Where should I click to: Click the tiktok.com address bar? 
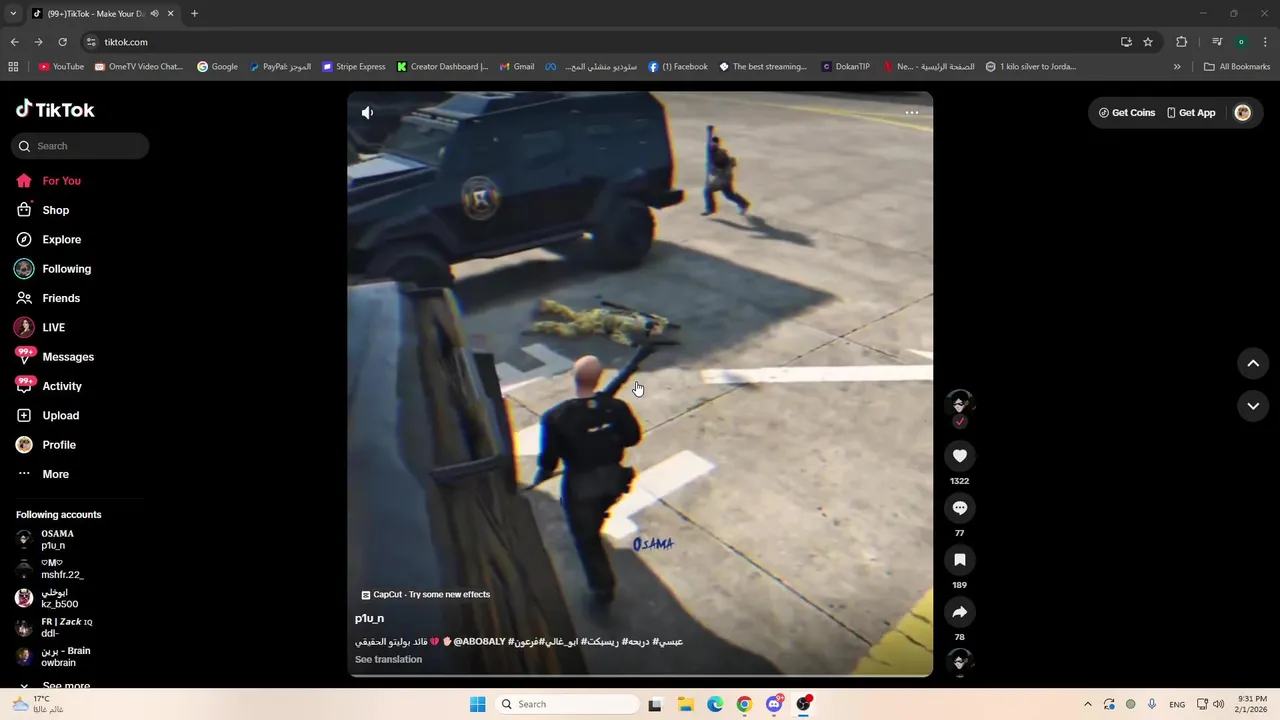pos(600,42)
